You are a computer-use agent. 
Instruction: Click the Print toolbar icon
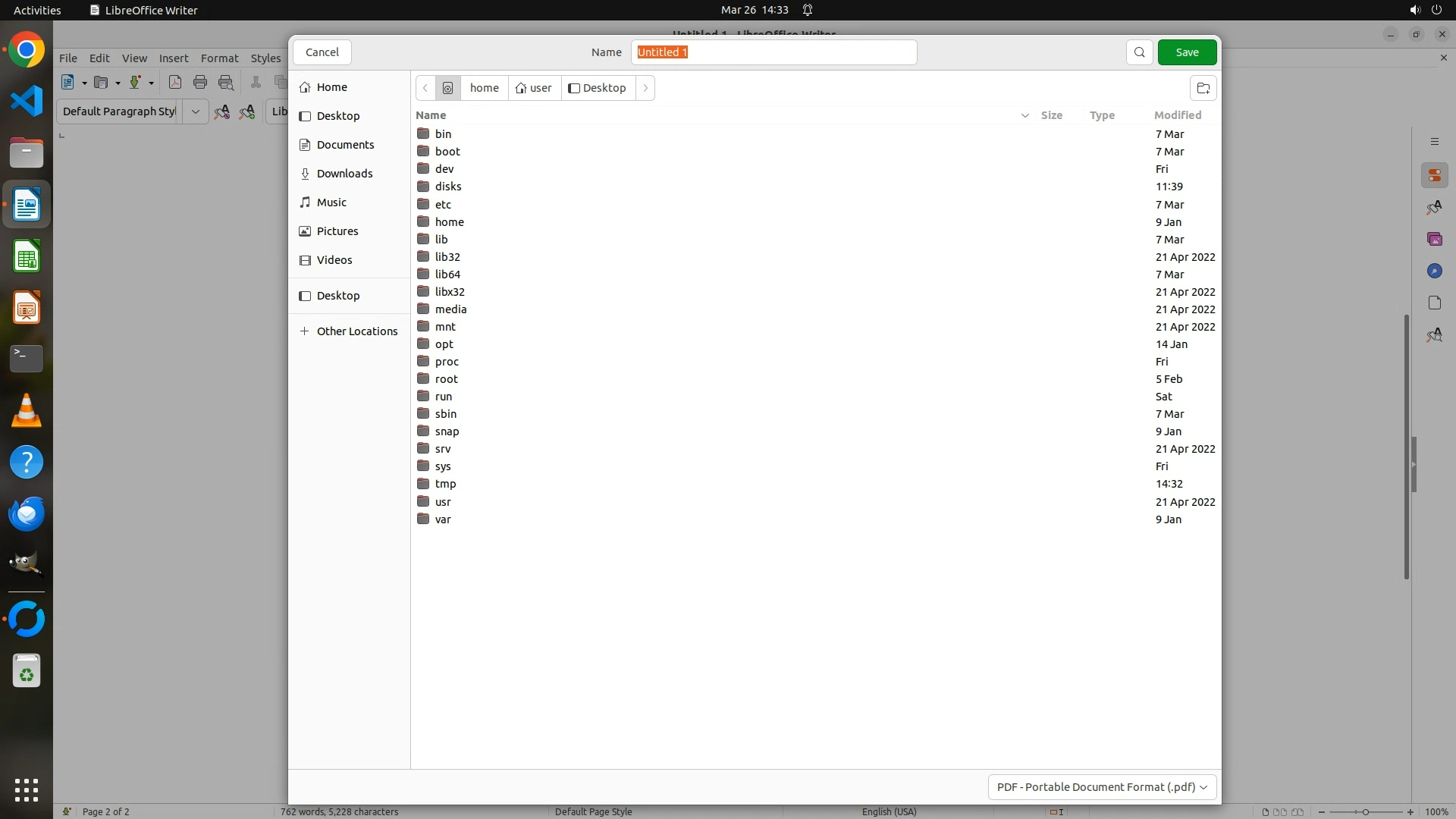(200, 82)
